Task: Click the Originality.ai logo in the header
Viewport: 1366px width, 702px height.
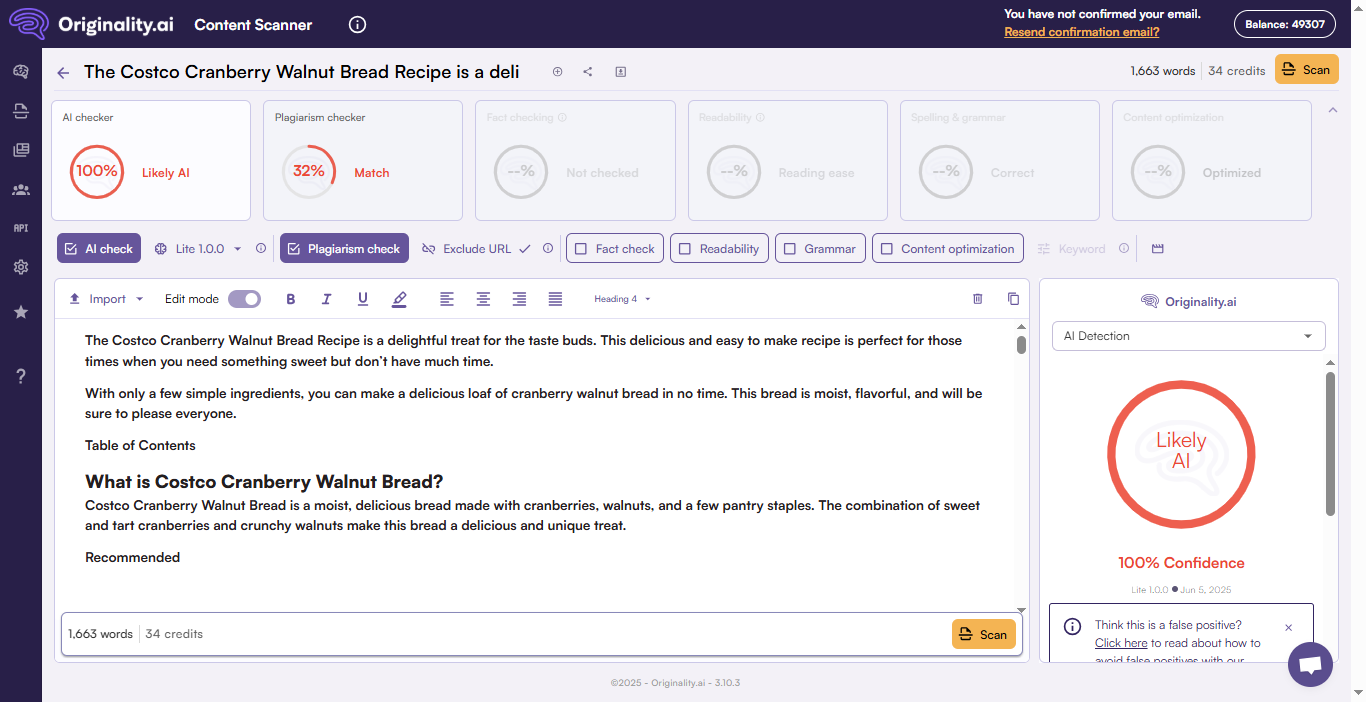Action: click(91, 24)
